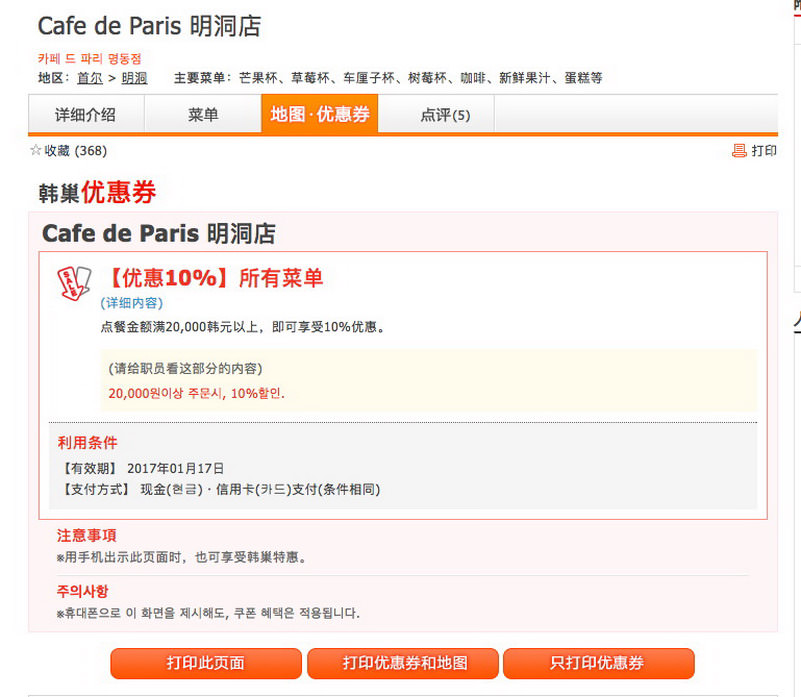This screenshot has width=801, height=697.
Task: Click the Korean name 카페 드 파리 명동점
Action: click(89, 59)
